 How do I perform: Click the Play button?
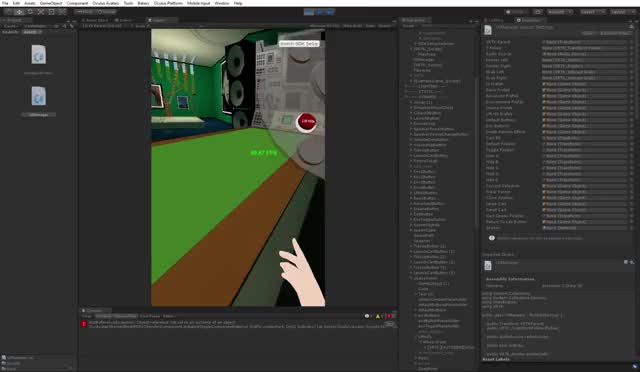(309, 12)
